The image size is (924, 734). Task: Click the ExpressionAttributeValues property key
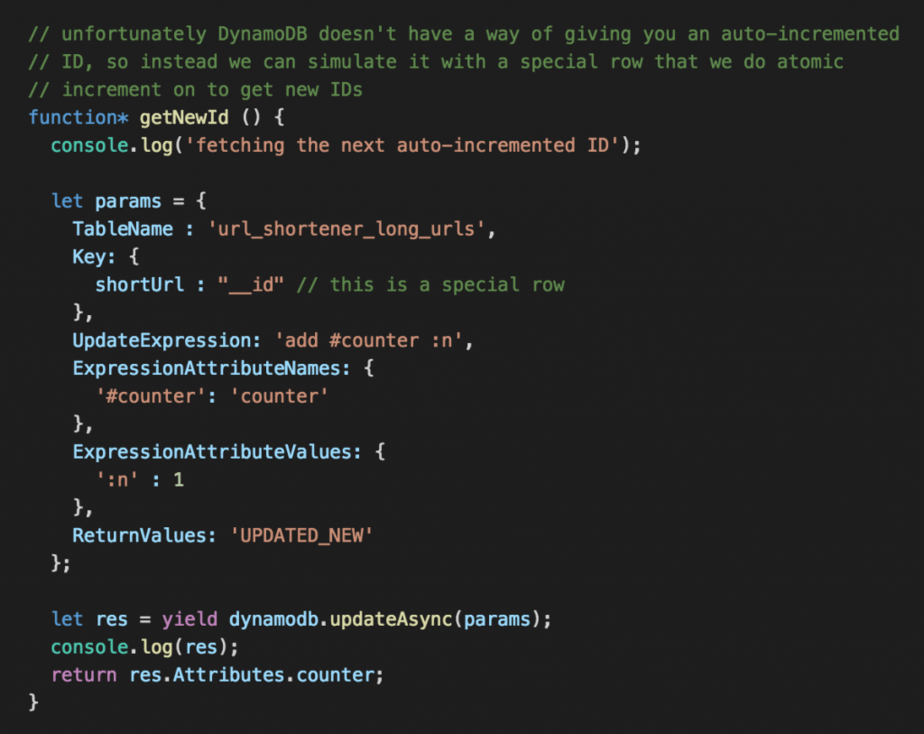pyautogui.click(x=217, y=452)
